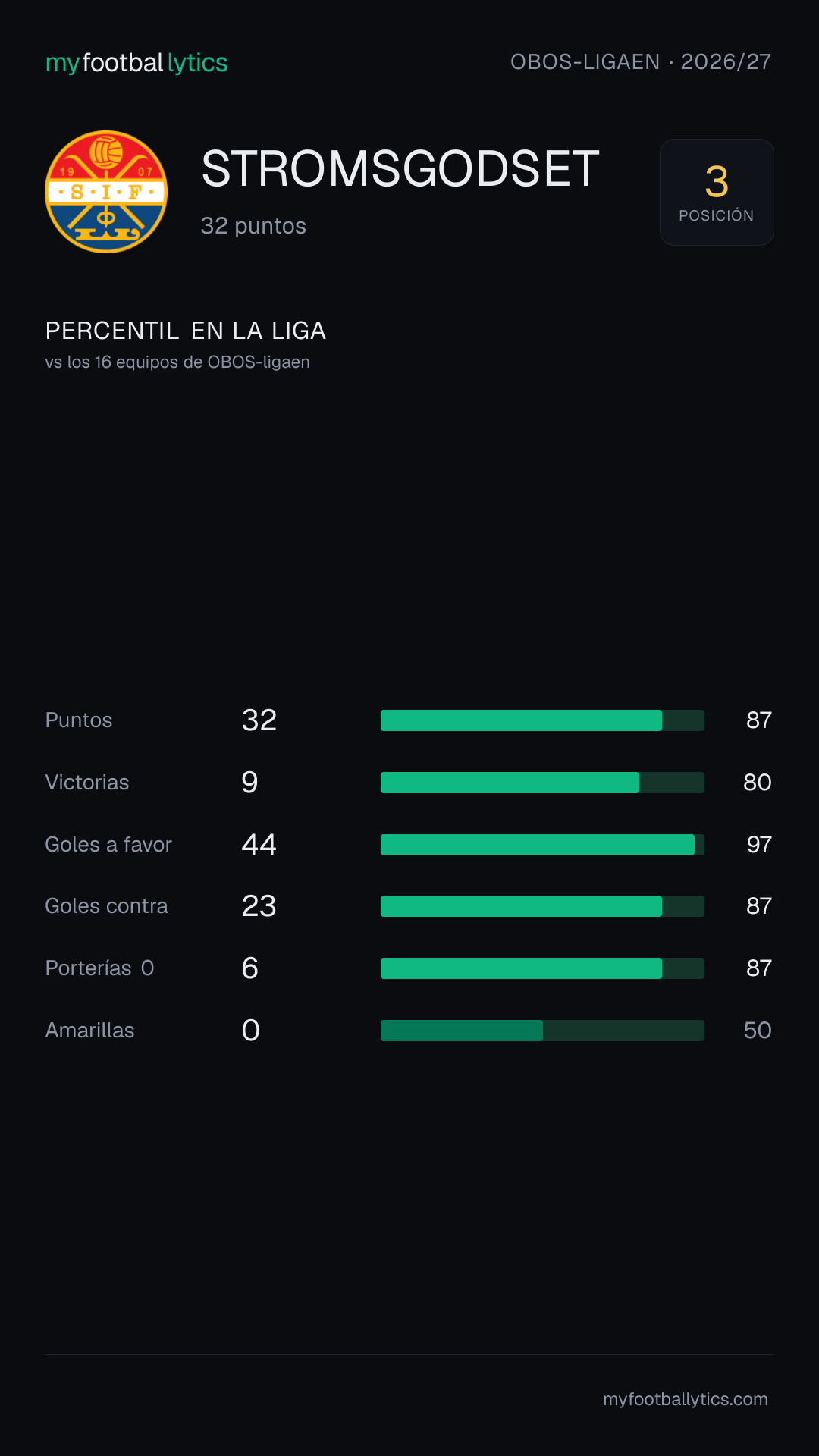This screenshot has width=819, height=1456.
Task: Click the Puntos row label
Action: click(79, 720)
